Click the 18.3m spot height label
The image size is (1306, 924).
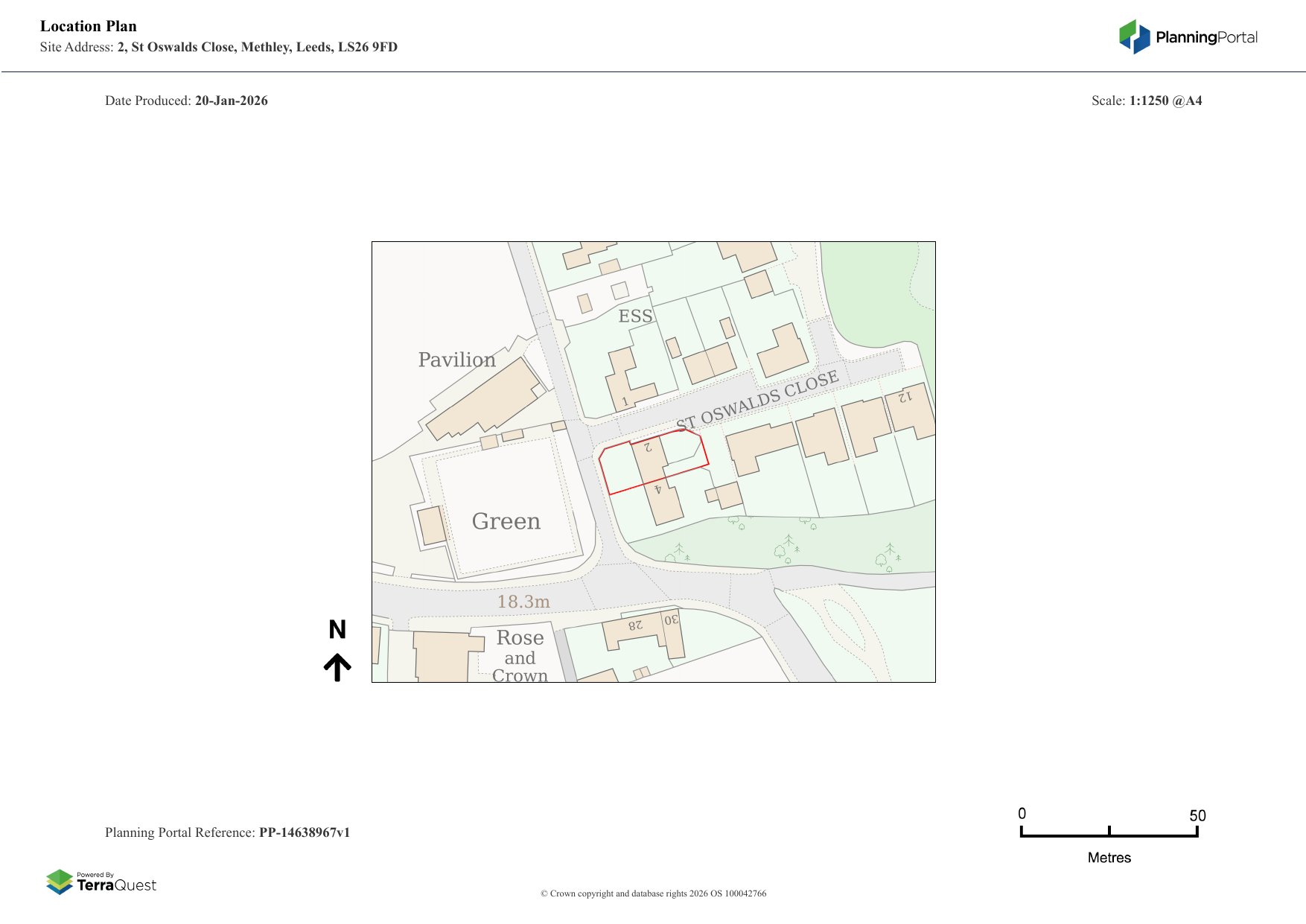pos(523,602)
